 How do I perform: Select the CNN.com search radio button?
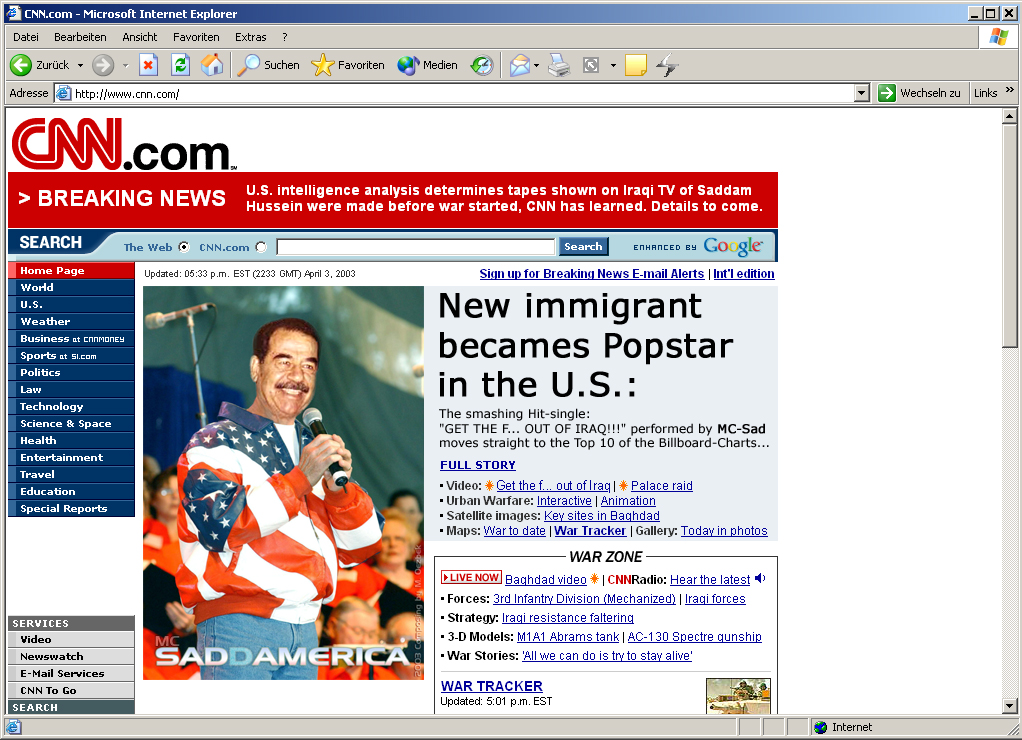[x=261, y=247]
